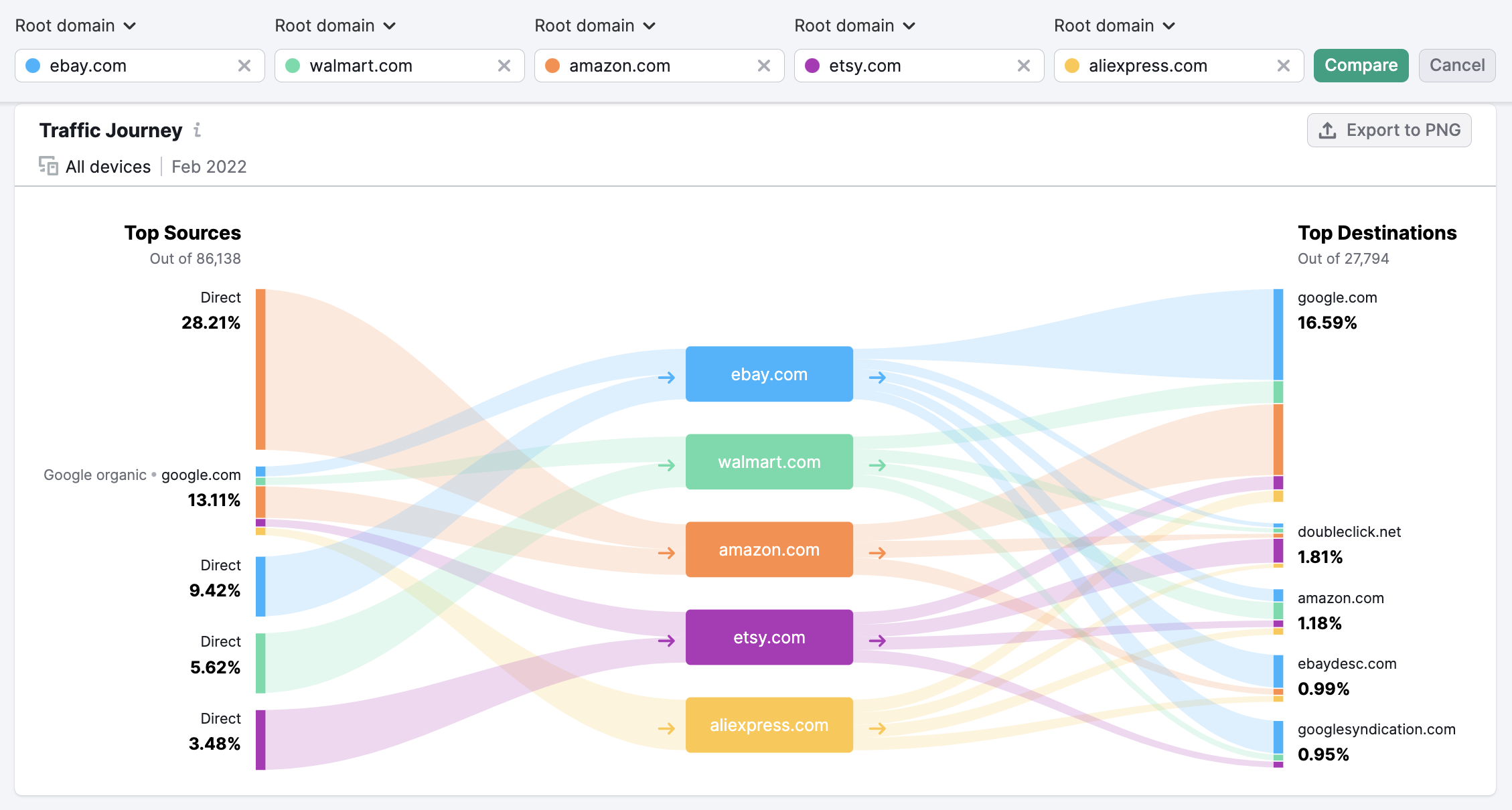Remove etsy.com using the X icon
Image resolution: width=1512 pixels, height=810 pixels.
click(1024, 66)
